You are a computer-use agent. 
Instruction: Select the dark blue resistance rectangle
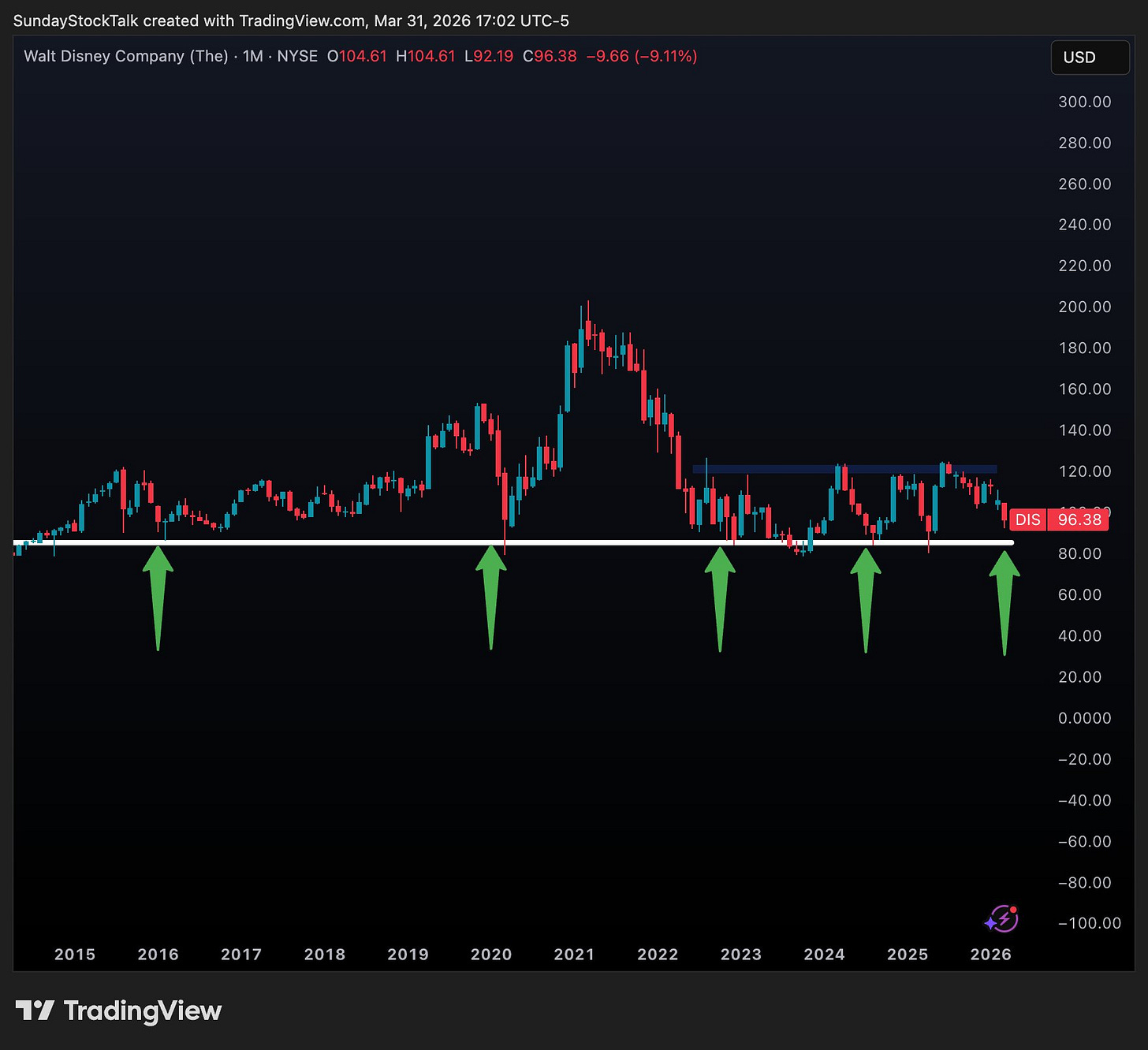tap(844, 469)
